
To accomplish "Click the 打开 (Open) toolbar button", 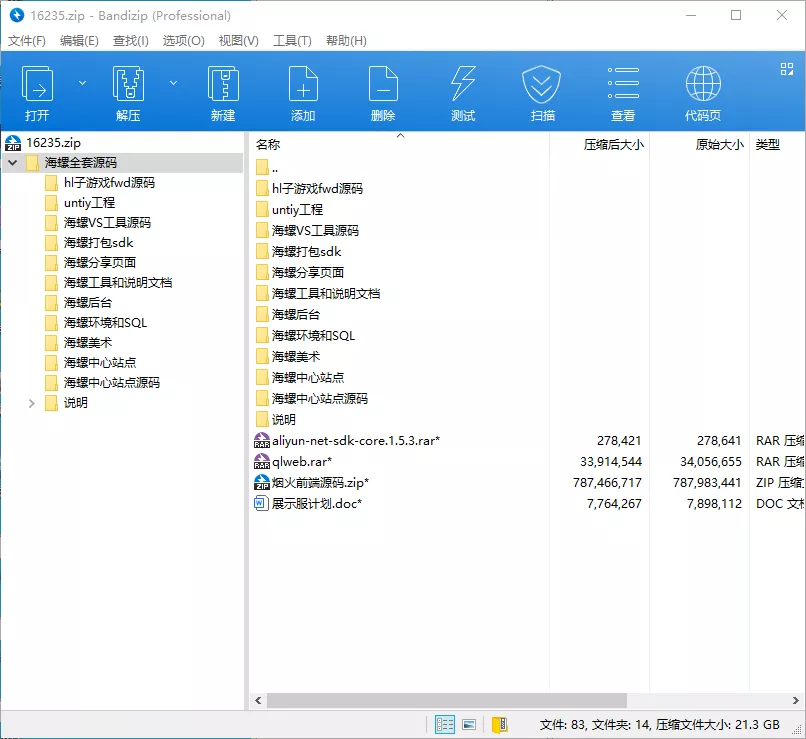I will click(38, 90).
